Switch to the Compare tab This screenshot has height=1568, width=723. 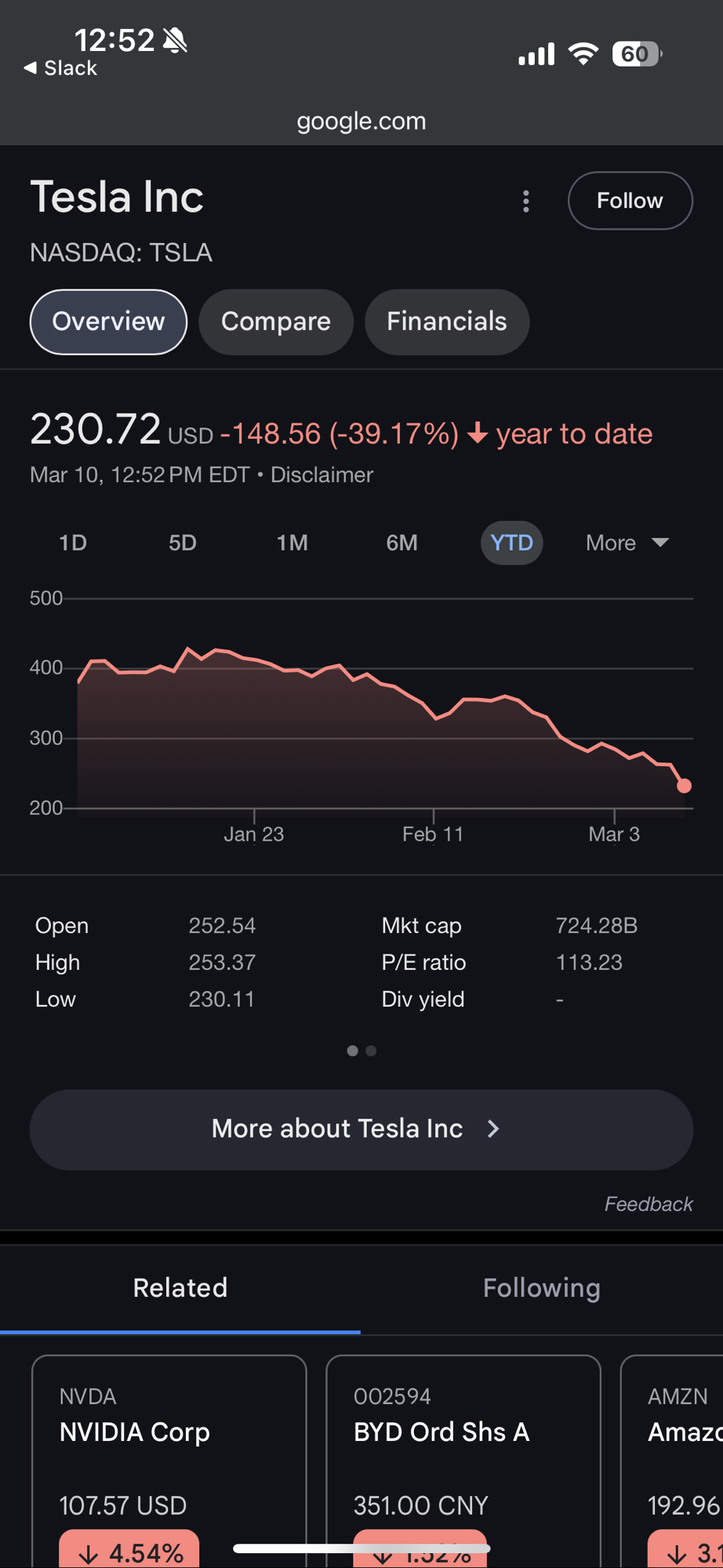pos(275,321)
